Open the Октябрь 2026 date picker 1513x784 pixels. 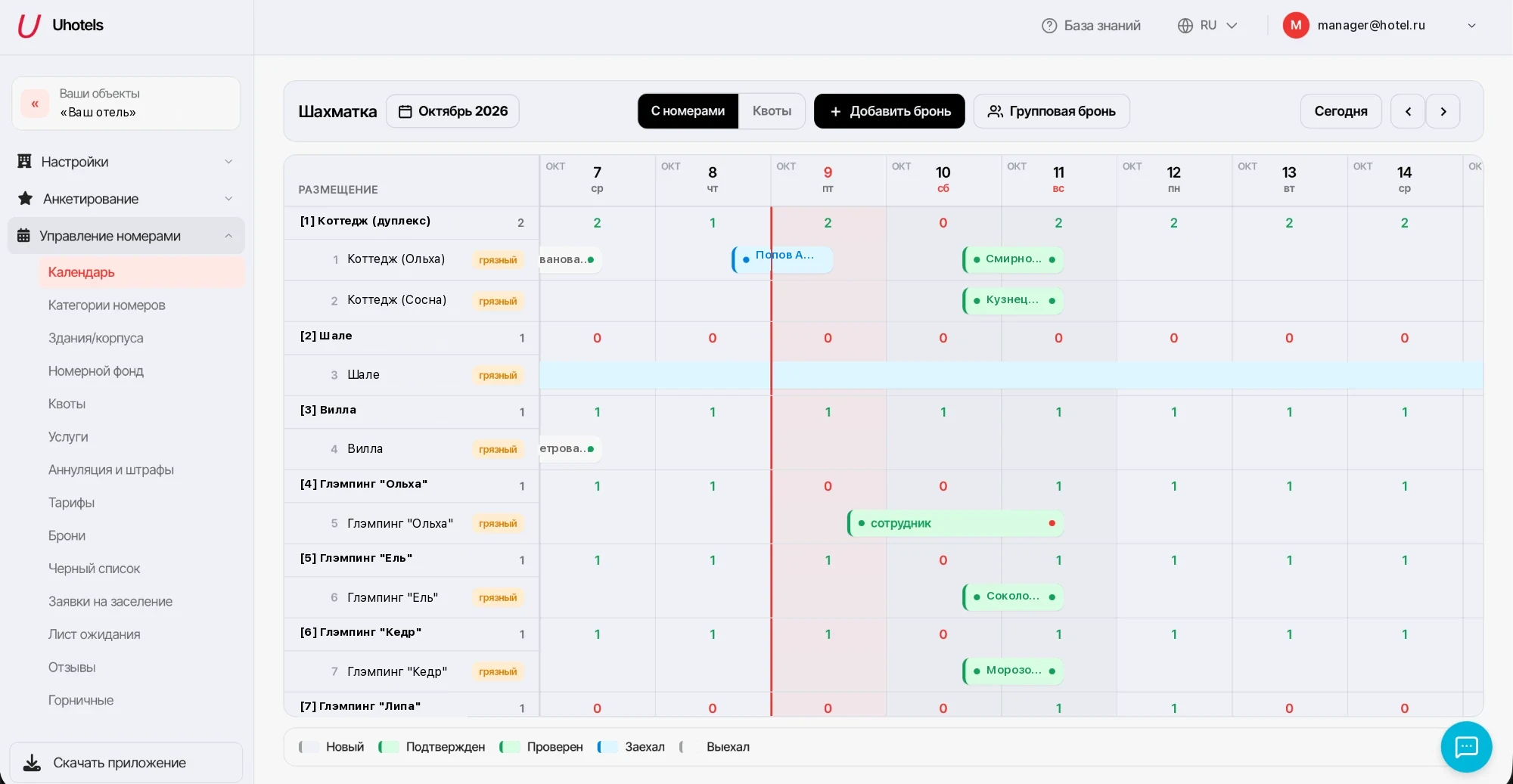tap(452, 111)
